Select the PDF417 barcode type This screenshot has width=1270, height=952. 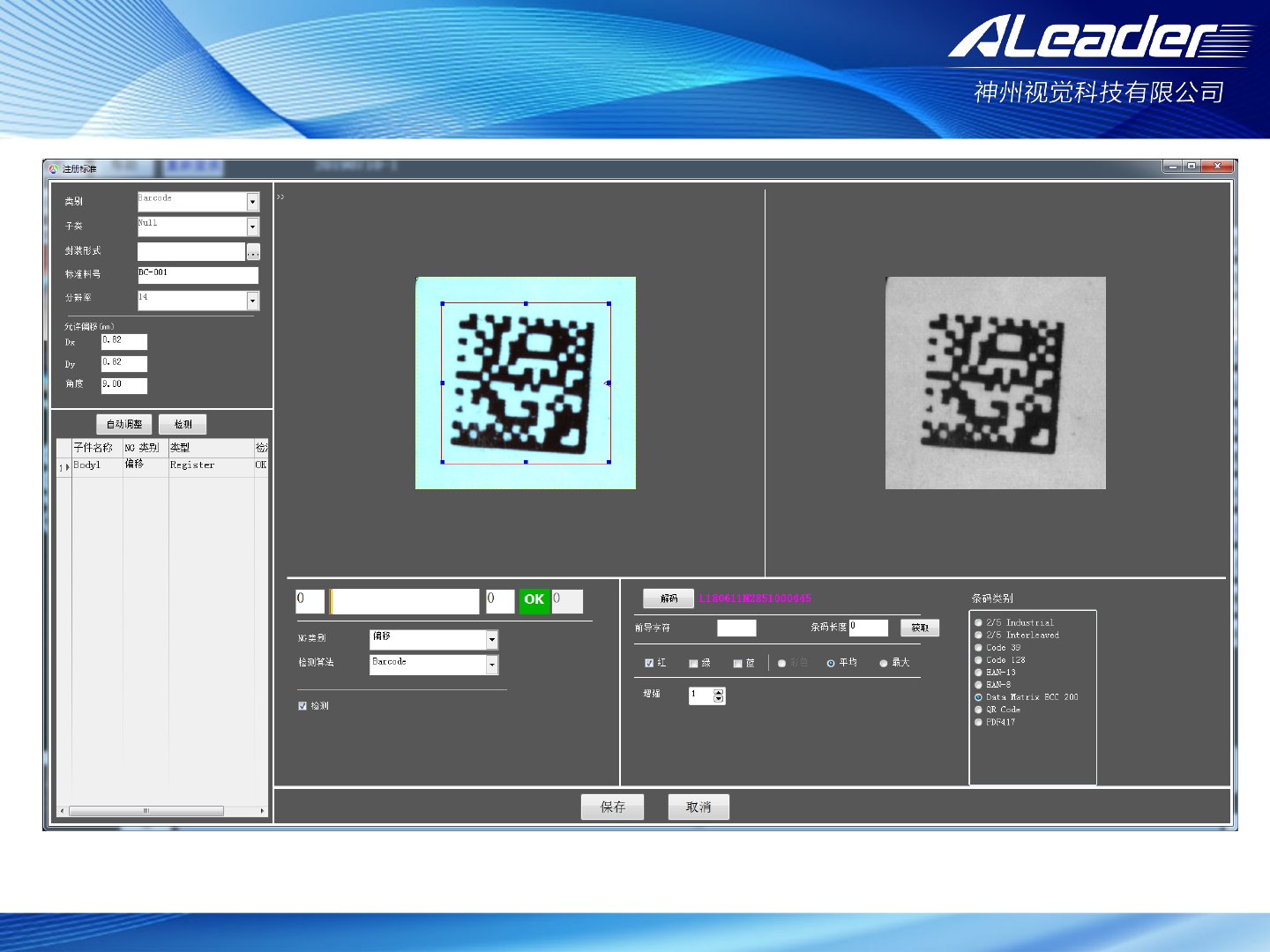click(x=978, y=723)
